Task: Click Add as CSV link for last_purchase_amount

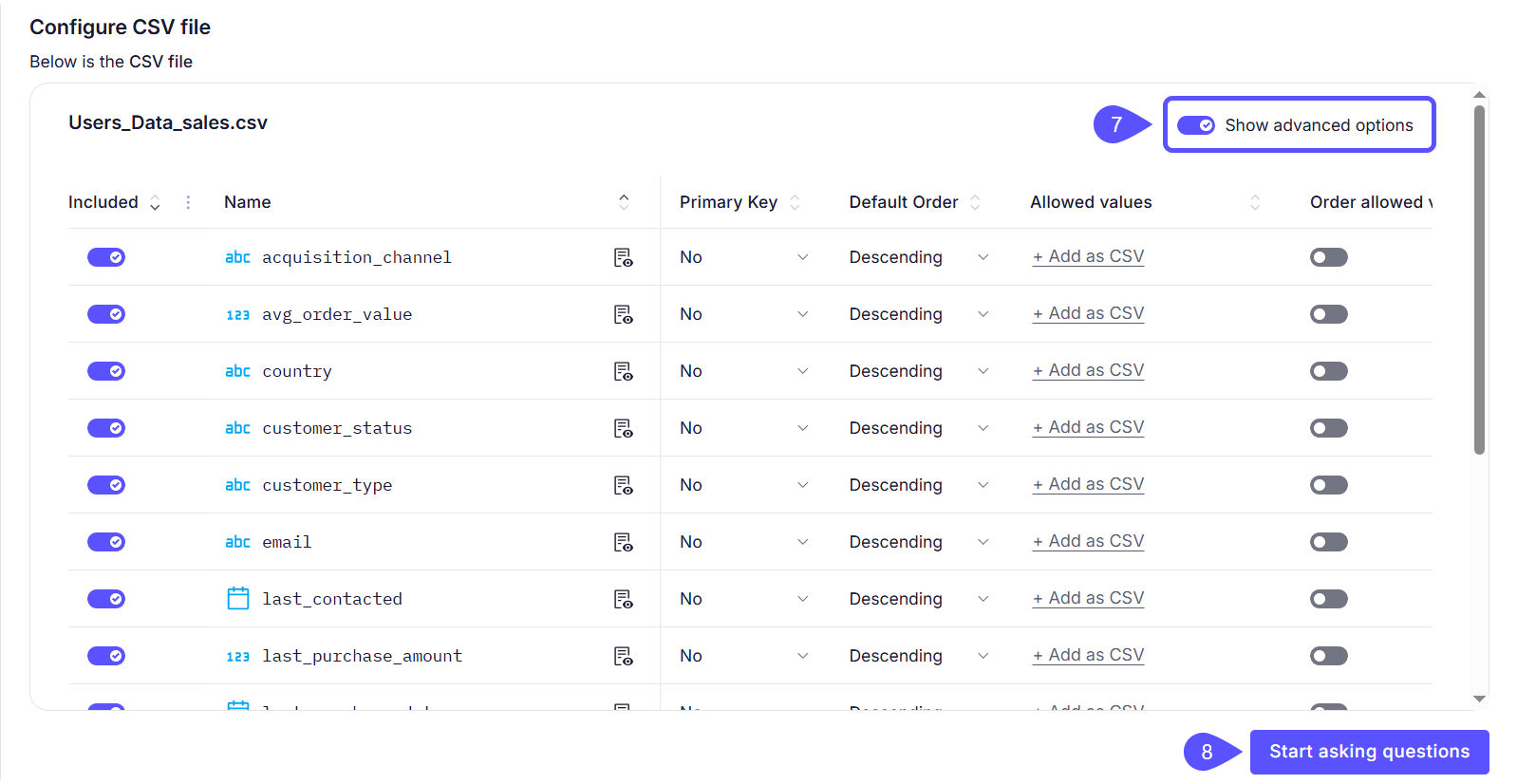Action: pos(1088,655)
